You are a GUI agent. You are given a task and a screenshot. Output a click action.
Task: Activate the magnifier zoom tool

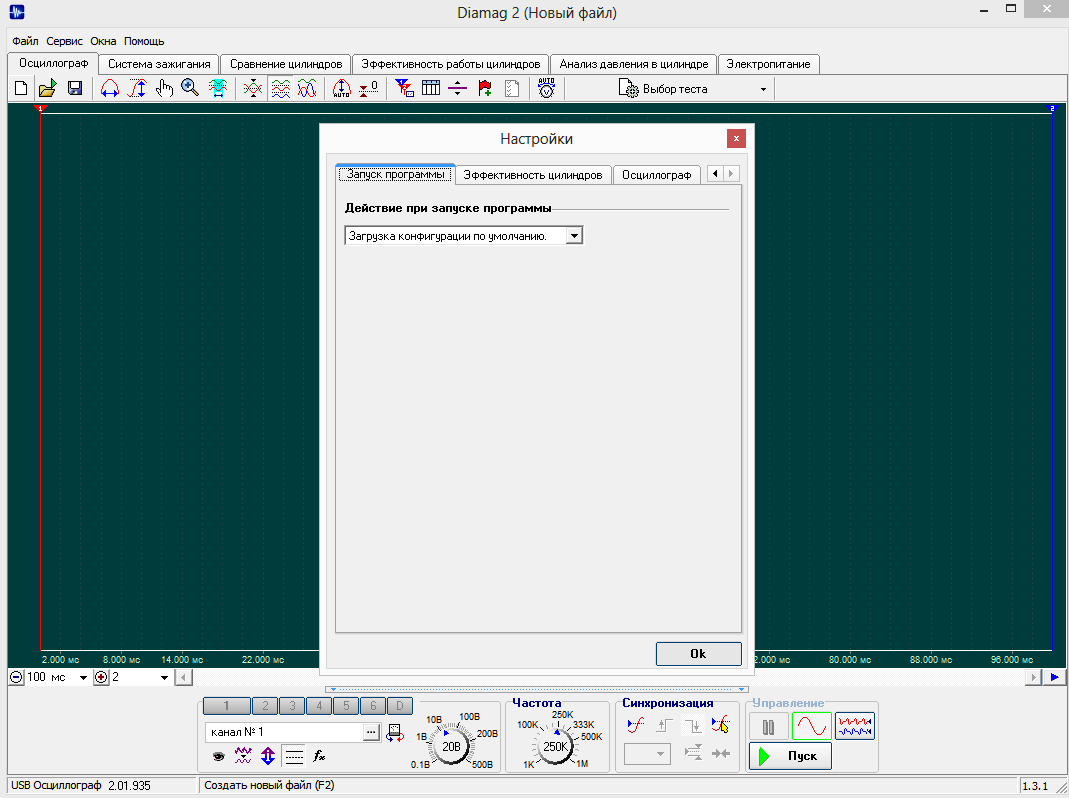(190, 88)
